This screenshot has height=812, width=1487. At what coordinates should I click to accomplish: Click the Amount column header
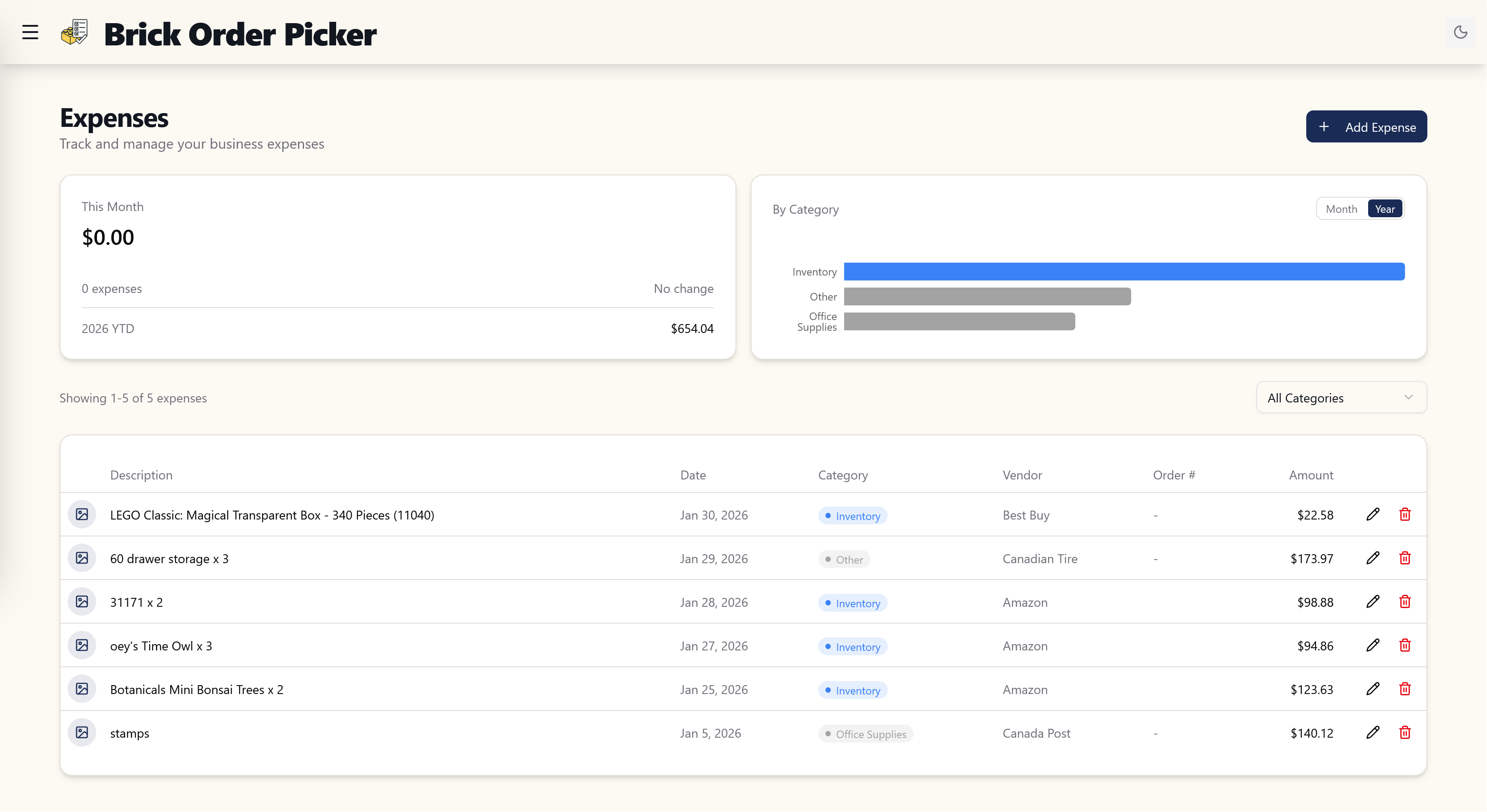point(1310,475)
